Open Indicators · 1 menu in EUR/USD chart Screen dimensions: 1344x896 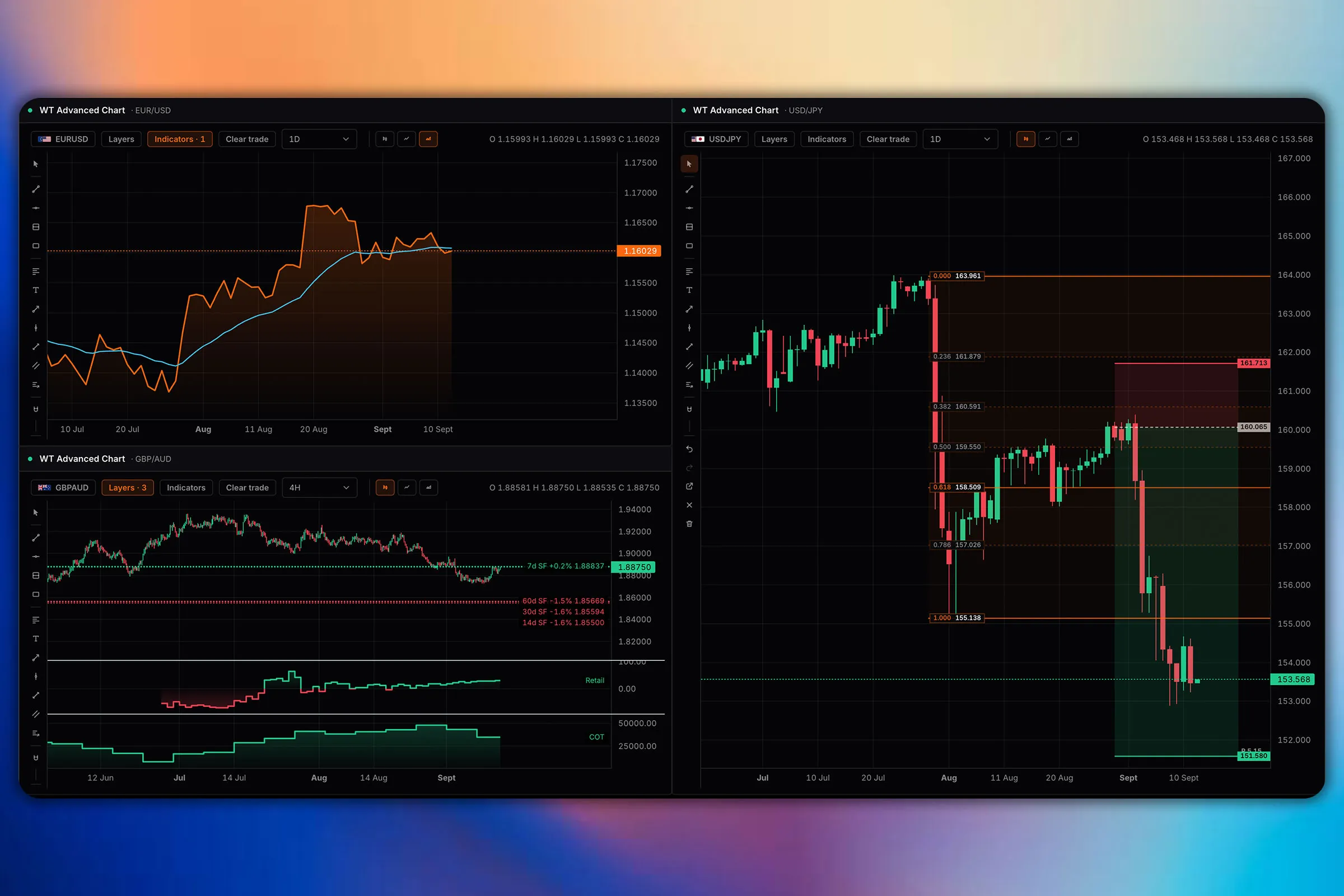click(x=179, y=139)
